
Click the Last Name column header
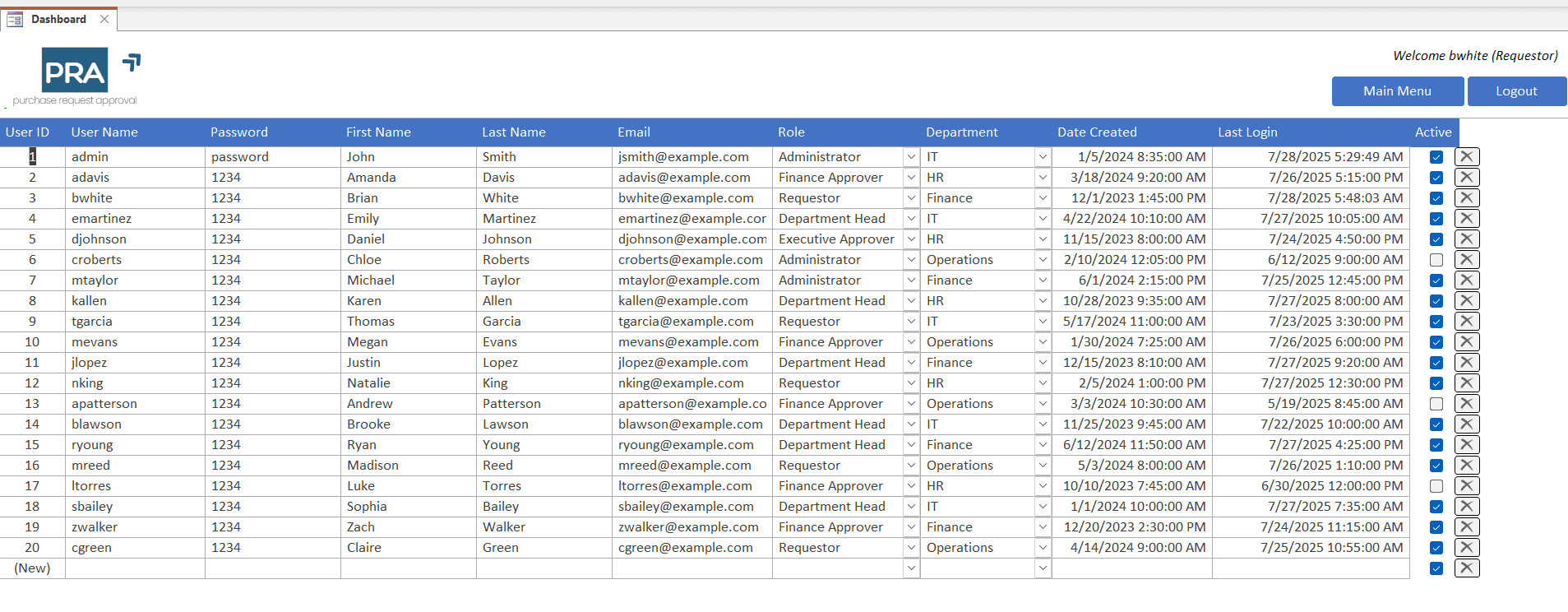pyautogui.click(x=514, y=132)
